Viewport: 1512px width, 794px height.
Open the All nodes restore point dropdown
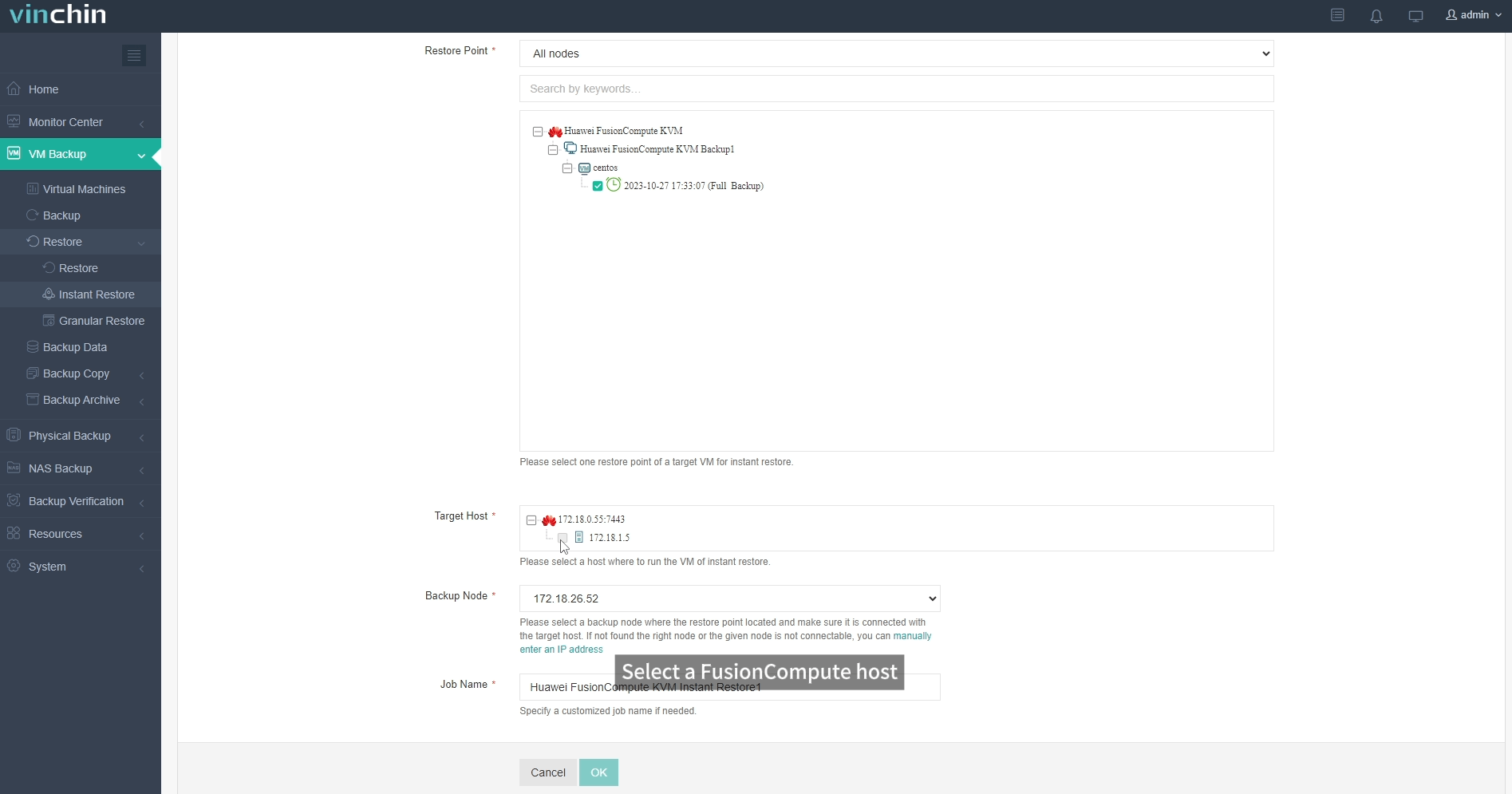896,53
